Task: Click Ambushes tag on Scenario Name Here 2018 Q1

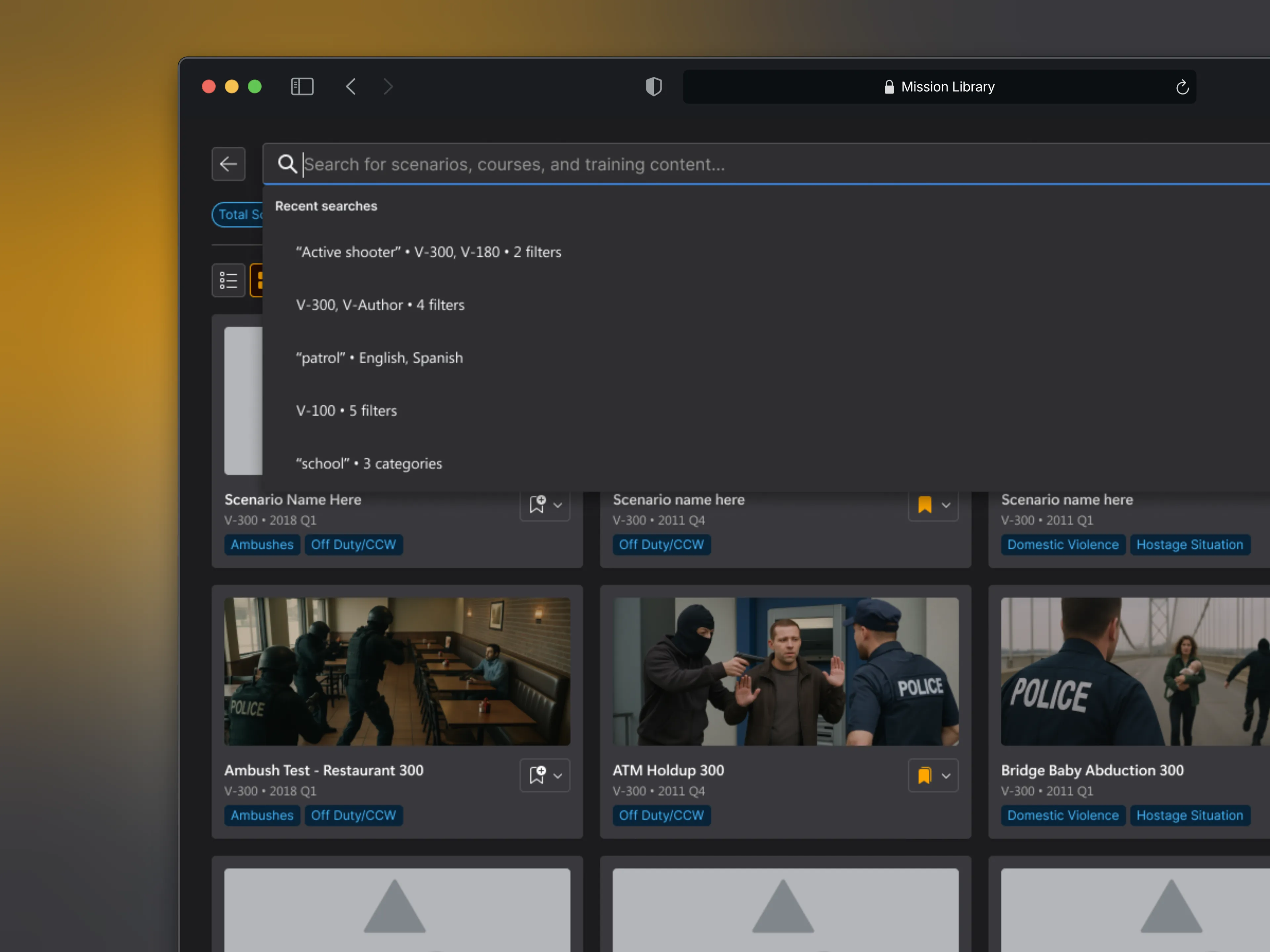Action: (x=262, y=544)
